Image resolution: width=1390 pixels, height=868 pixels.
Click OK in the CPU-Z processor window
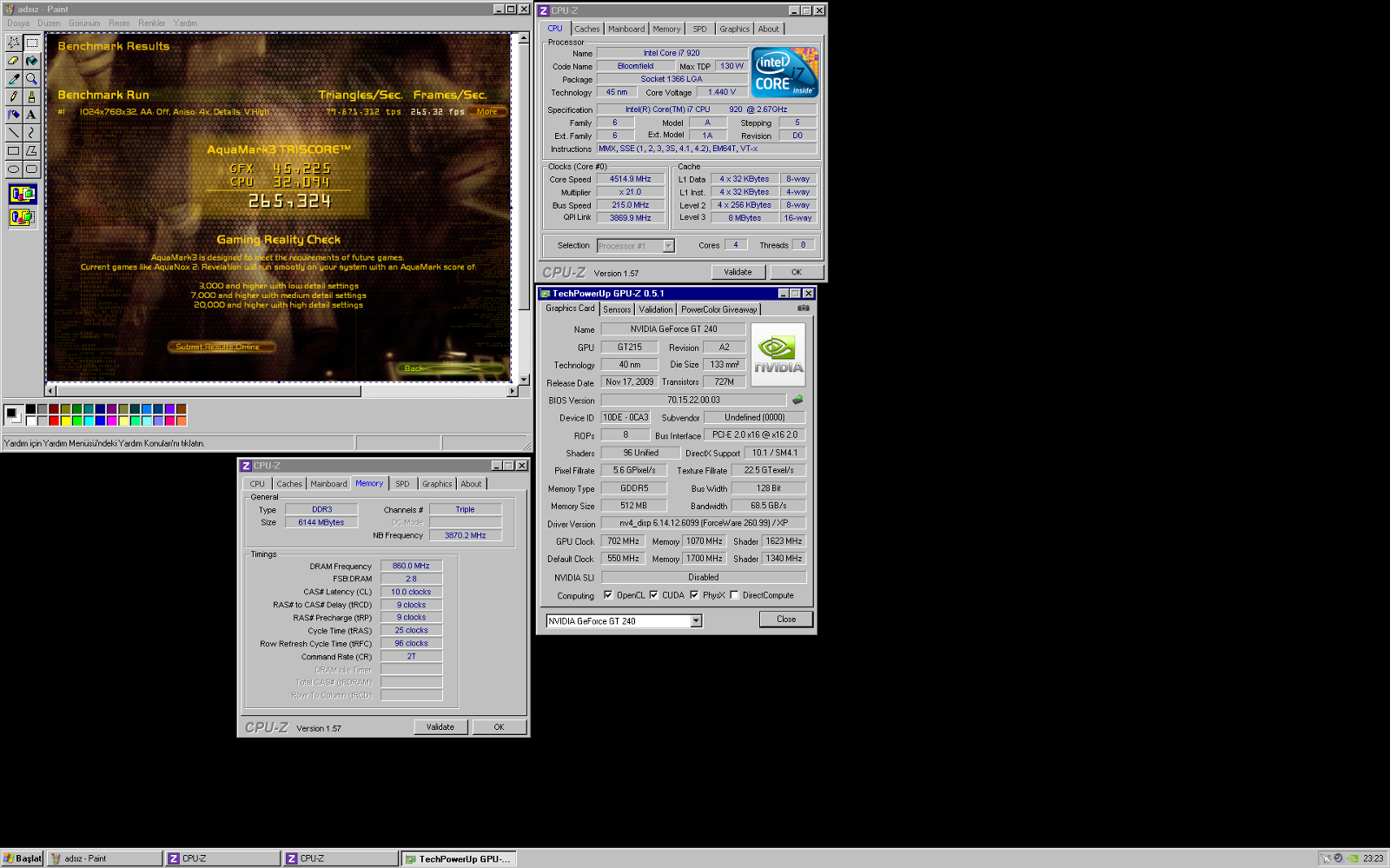[796, 272]
